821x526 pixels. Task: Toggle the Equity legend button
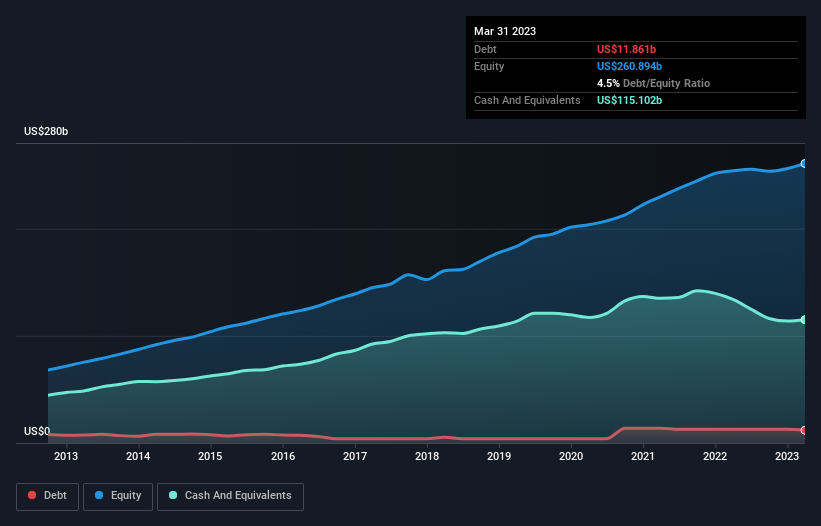click(118, 496)
